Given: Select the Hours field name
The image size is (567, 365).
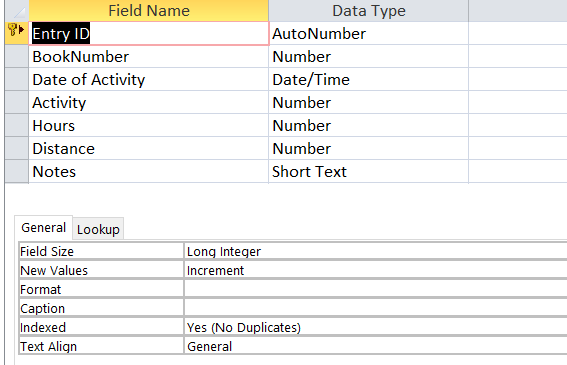Looking at the screenshot, I should [149, 126].
